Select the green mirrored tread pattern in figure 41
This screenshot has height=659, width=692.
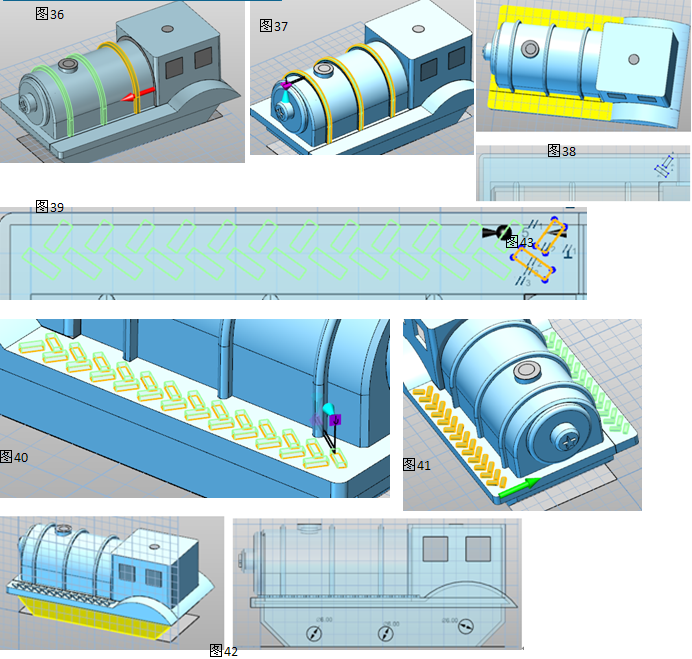click(587, 382)
